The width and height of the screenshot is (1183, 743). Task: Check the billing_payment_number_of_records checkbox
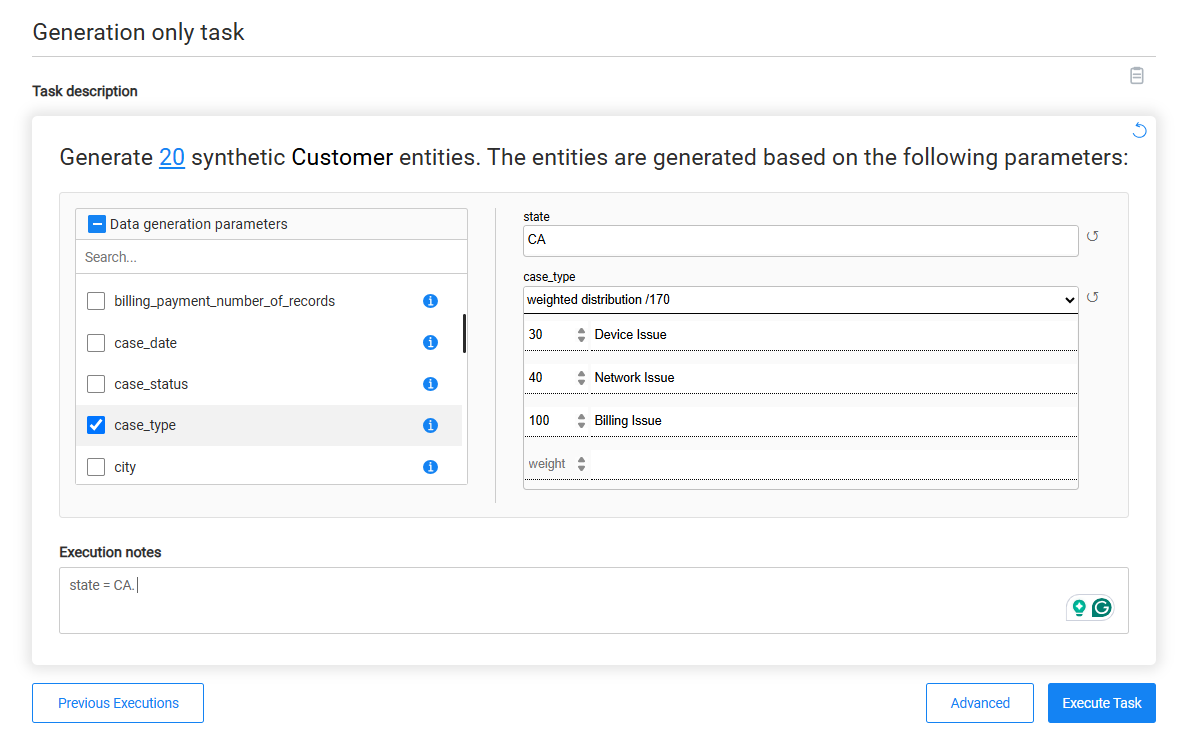pos(96,301)
